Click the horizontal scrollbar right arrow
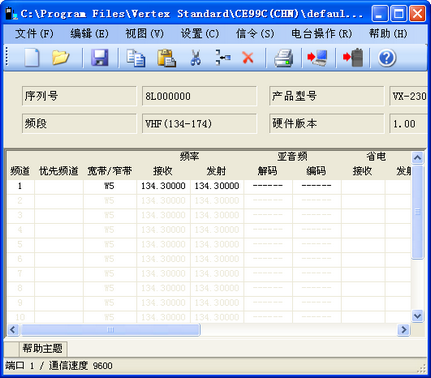431x378 pixels. coord(404,330)
